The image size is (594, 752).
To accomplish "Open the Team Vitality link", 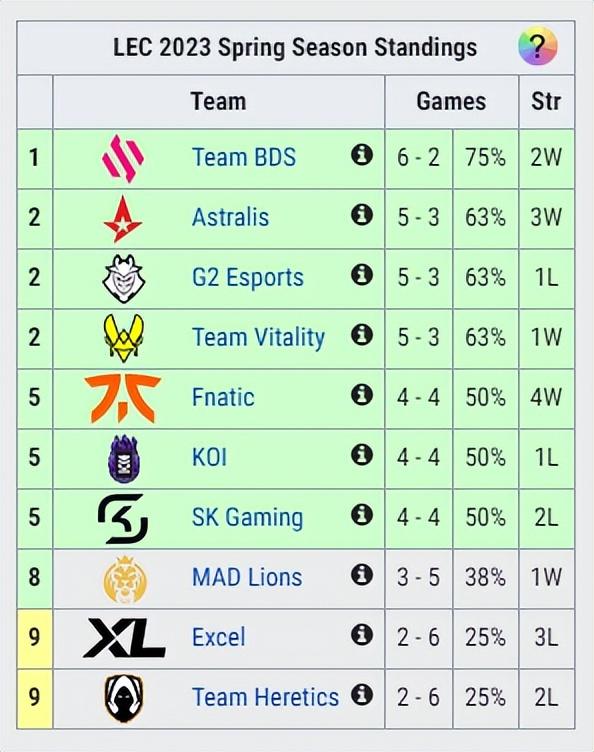I will click(258, 337).
